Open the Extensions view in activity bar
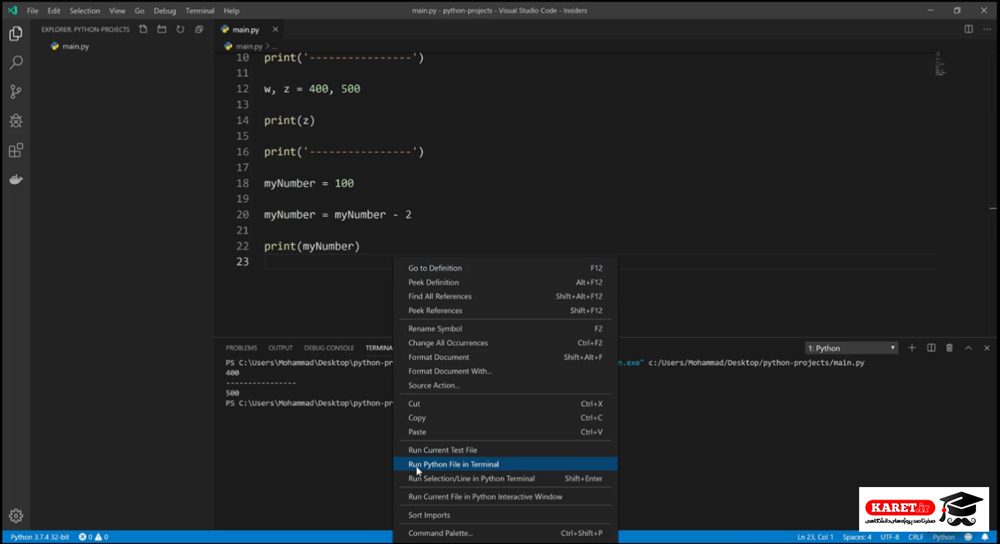The height and width of the screenshot is (544, 1000). (16, 151)
